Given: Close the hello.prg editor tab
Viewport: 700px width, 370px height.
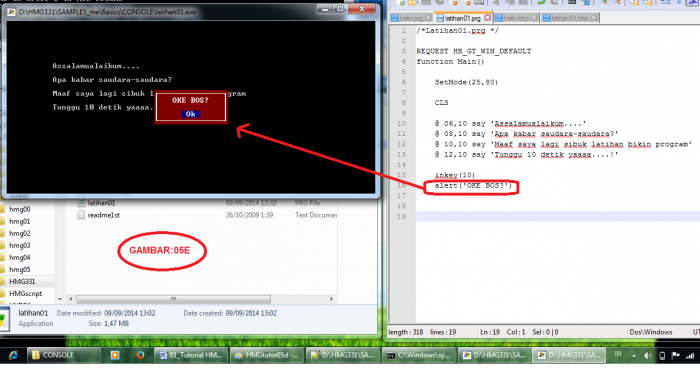Looking at the screenshot, I should click(428, 18).
